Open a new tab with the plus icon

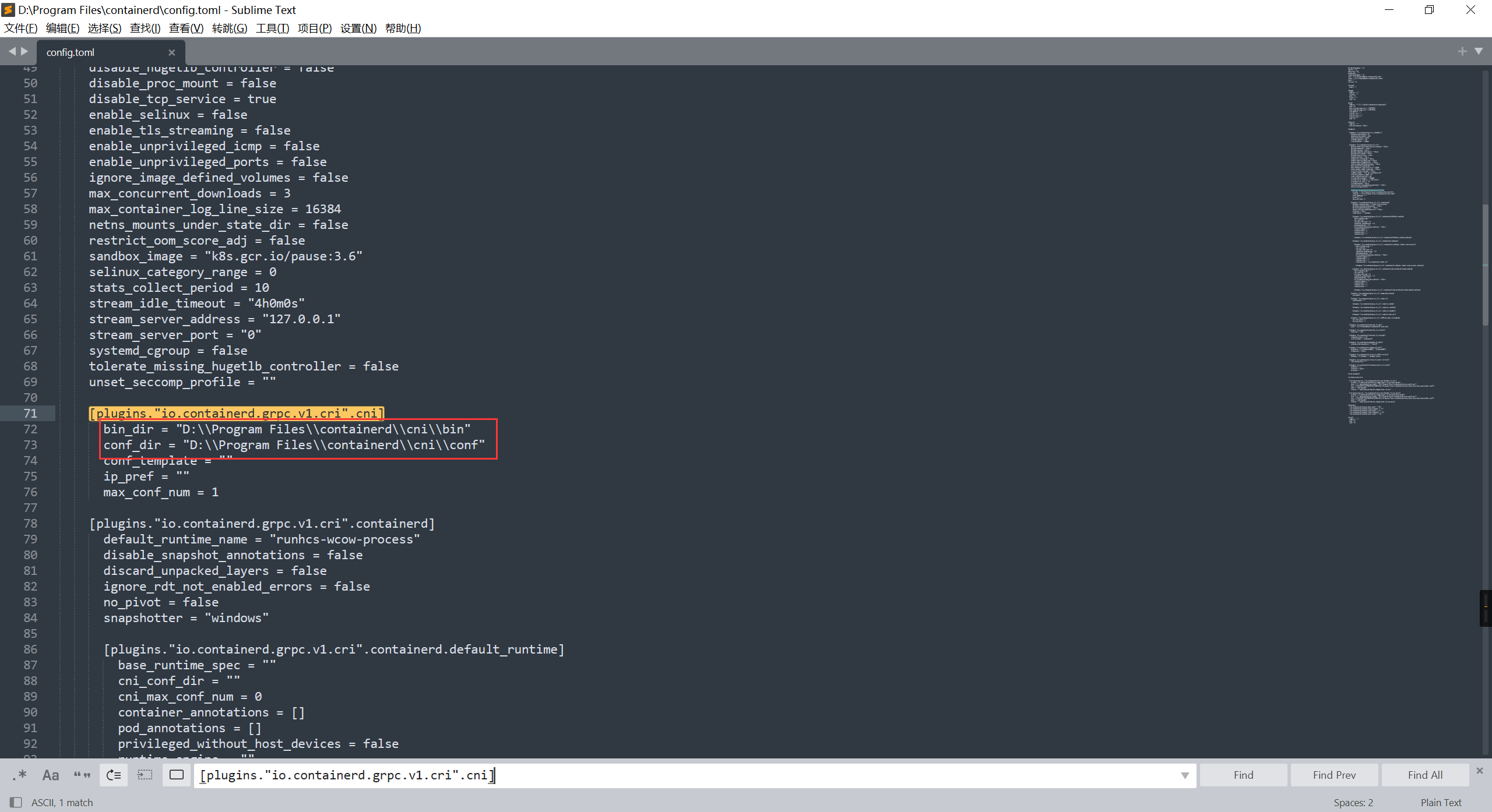click(x=1462, y=51)
